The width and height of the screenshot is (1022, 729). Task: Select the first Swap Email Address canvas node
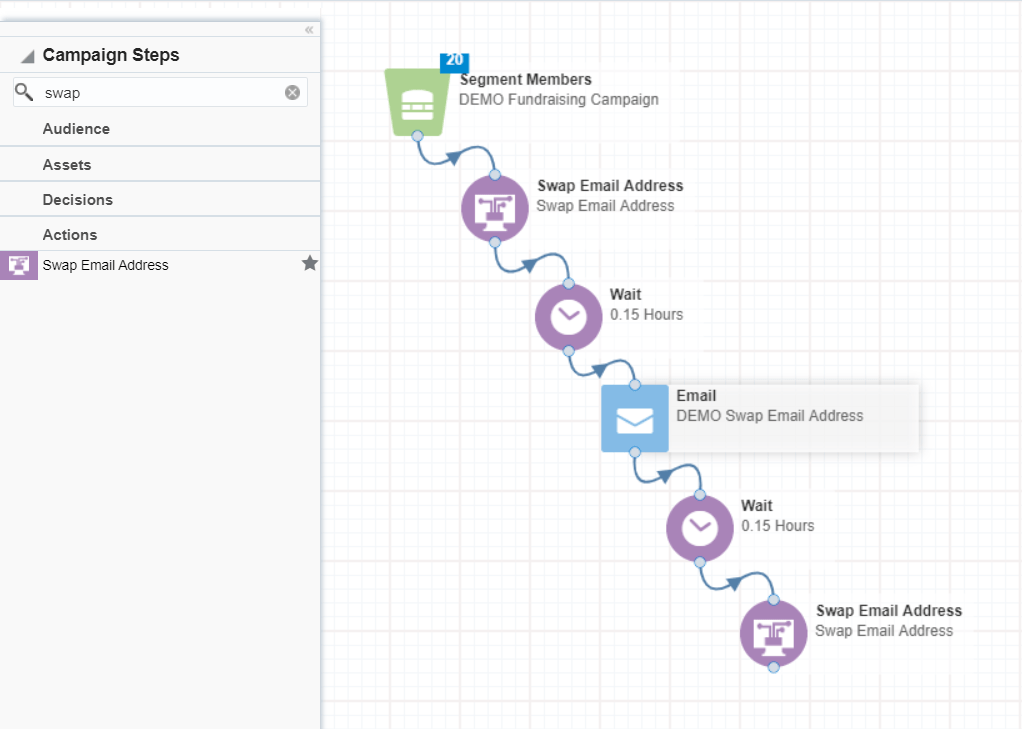pos(495,209)
